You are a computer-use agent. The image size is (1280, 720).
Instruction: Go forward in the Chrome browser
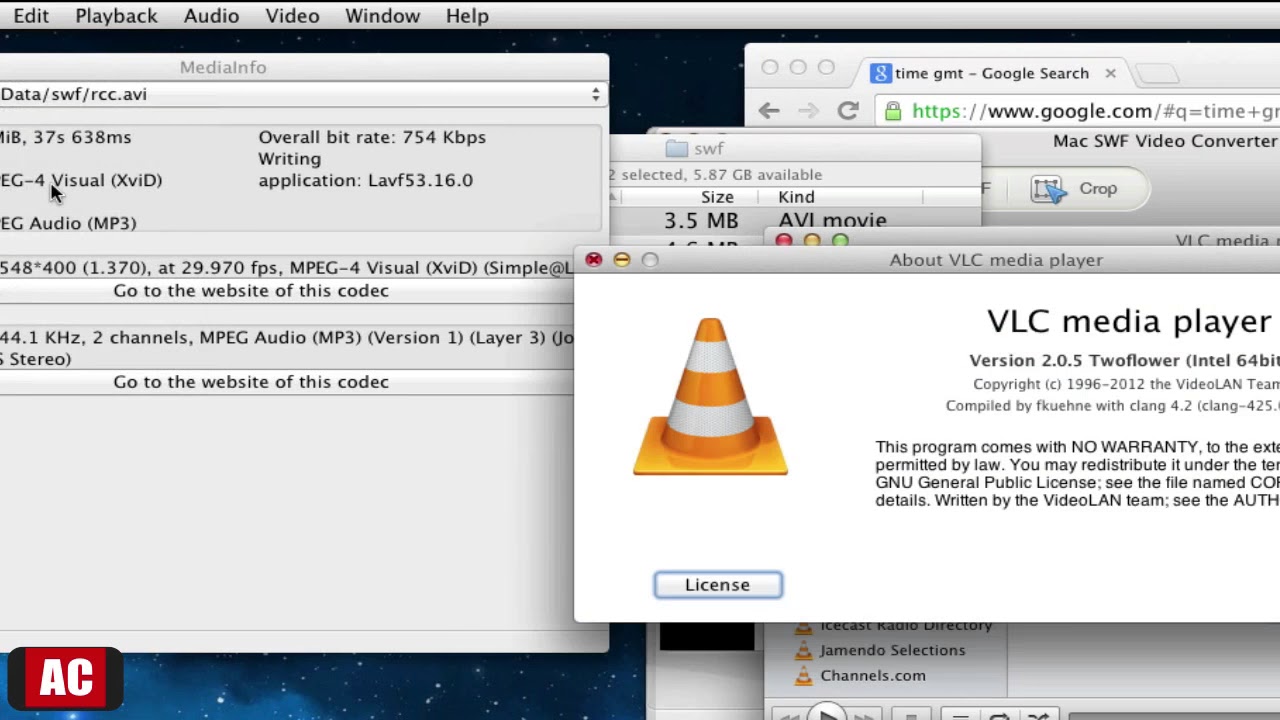(x=808, y=111)
